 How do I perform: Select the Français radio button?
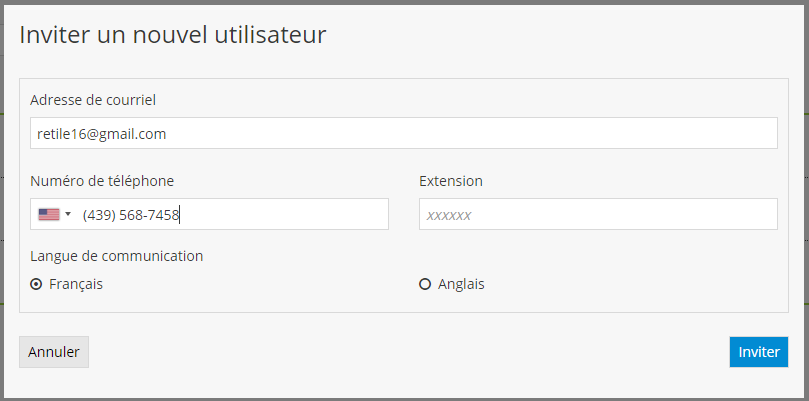tap(37, 284)
